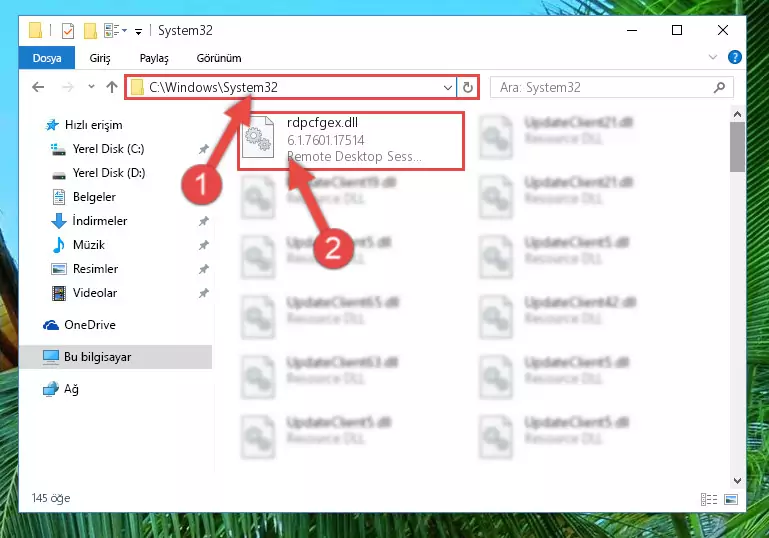Click the Hızlı erişim star icon
The image size is (769, 538).
click(52, 125)
